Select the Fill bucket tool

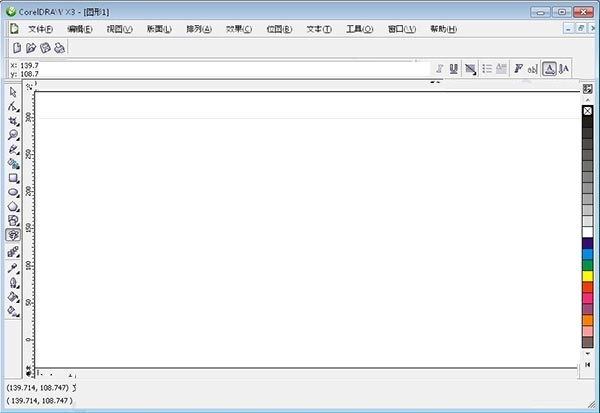(x=14, y=297)
